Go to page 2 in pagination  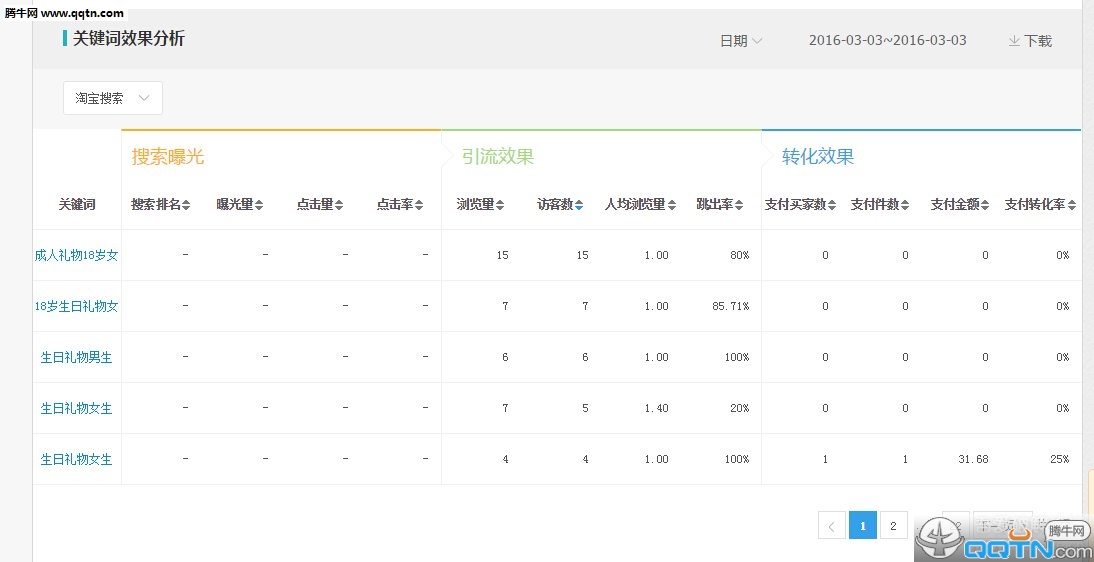pos(894,526)
